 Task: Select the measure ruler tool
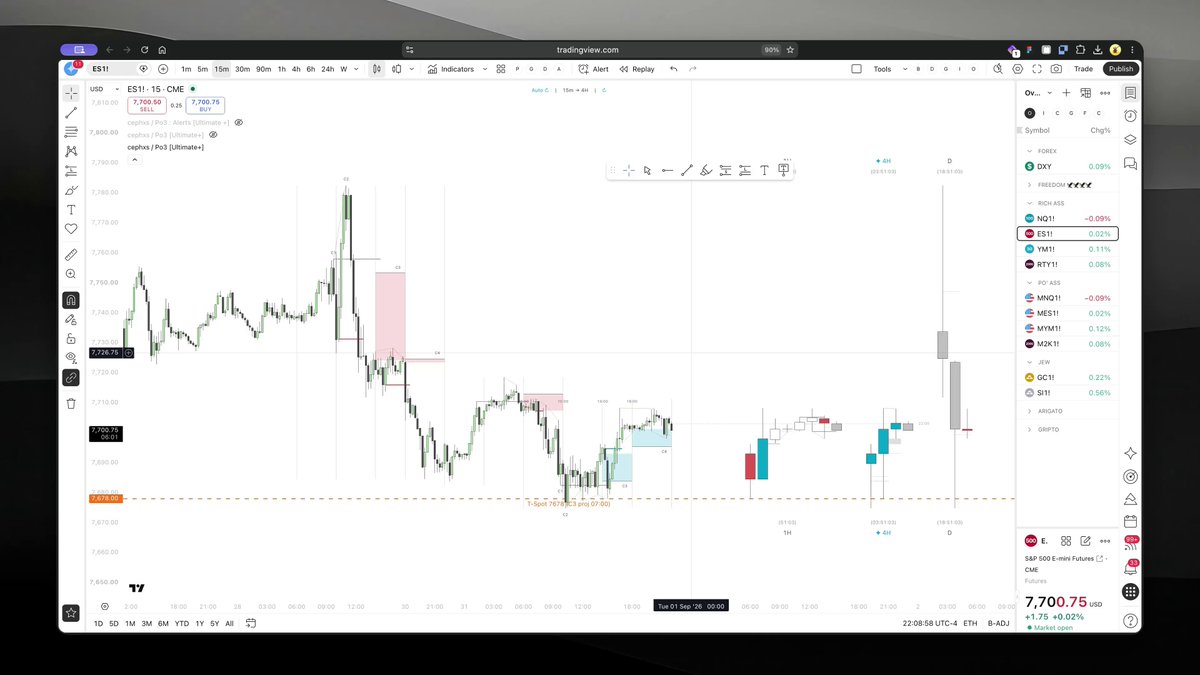click(x=71, y=255)
